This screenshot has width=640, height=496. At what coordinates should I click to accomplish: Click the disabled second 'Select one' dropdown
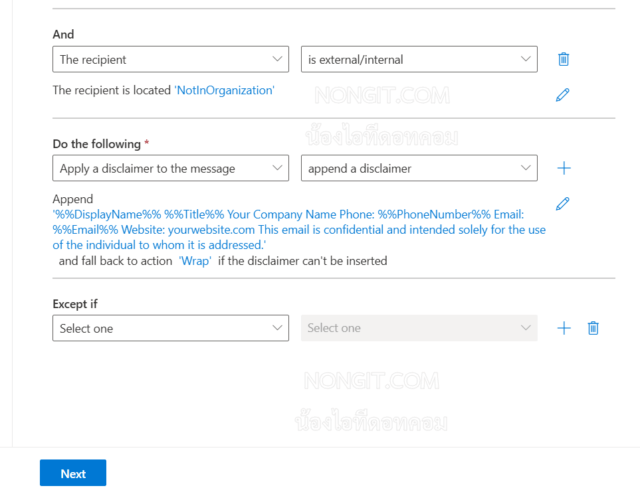pyautogui.click(x=419, y=328)
